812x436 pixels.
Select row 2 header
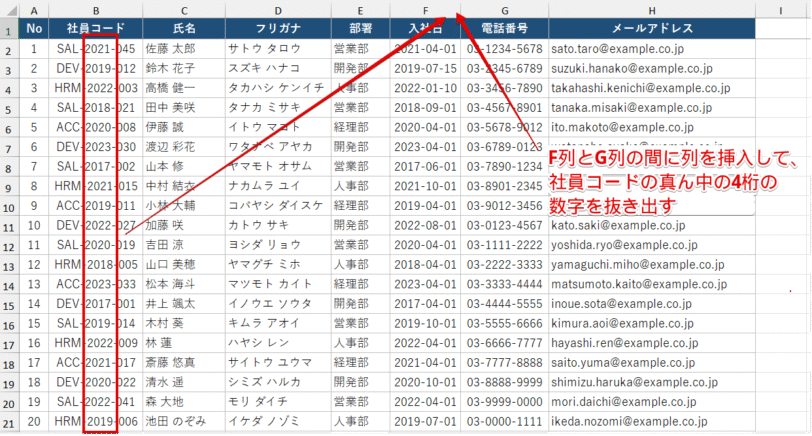tap(9, 49)
